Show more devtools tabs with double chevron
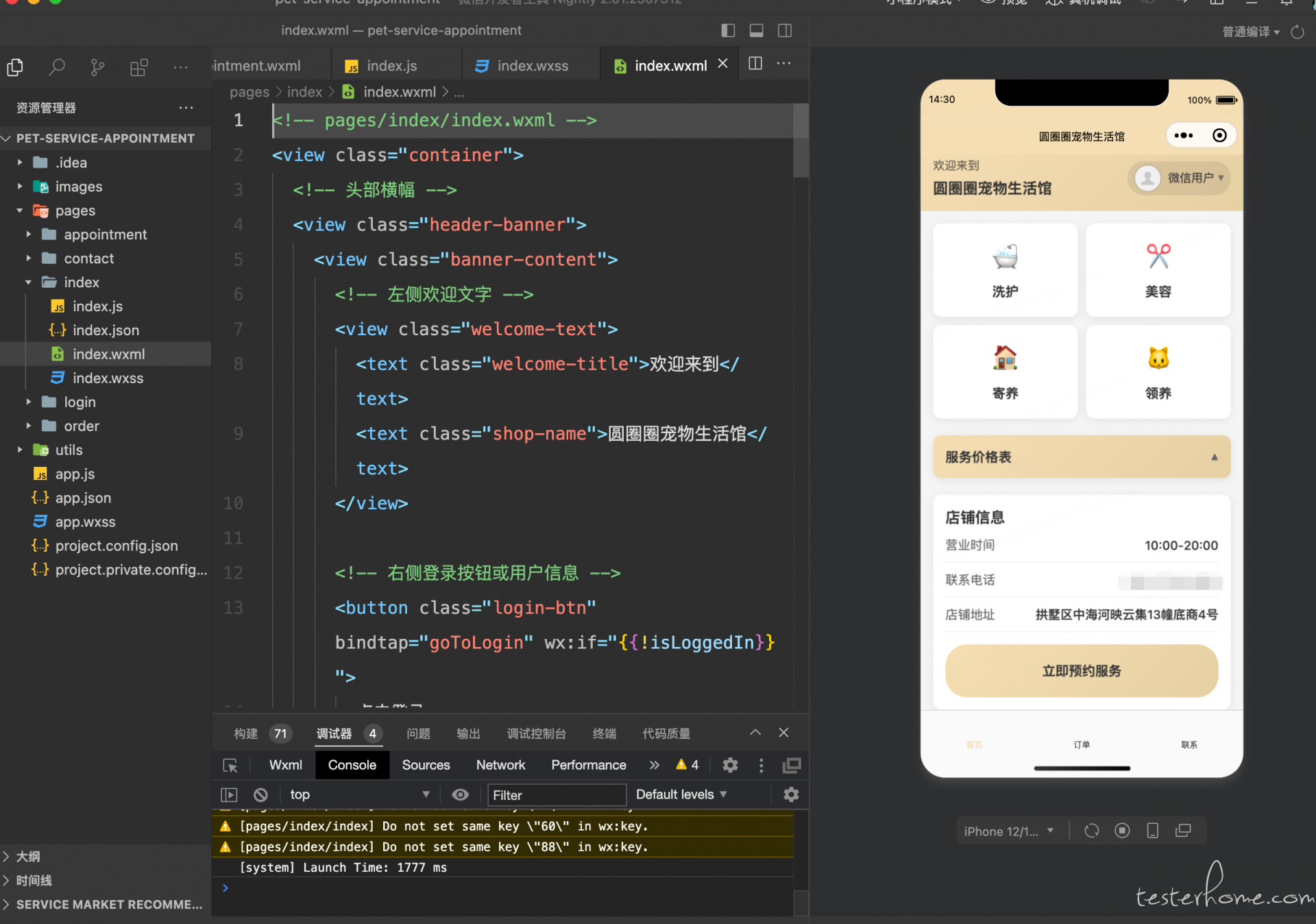This screenshot has width=1316, height=924. coord(655,765)
